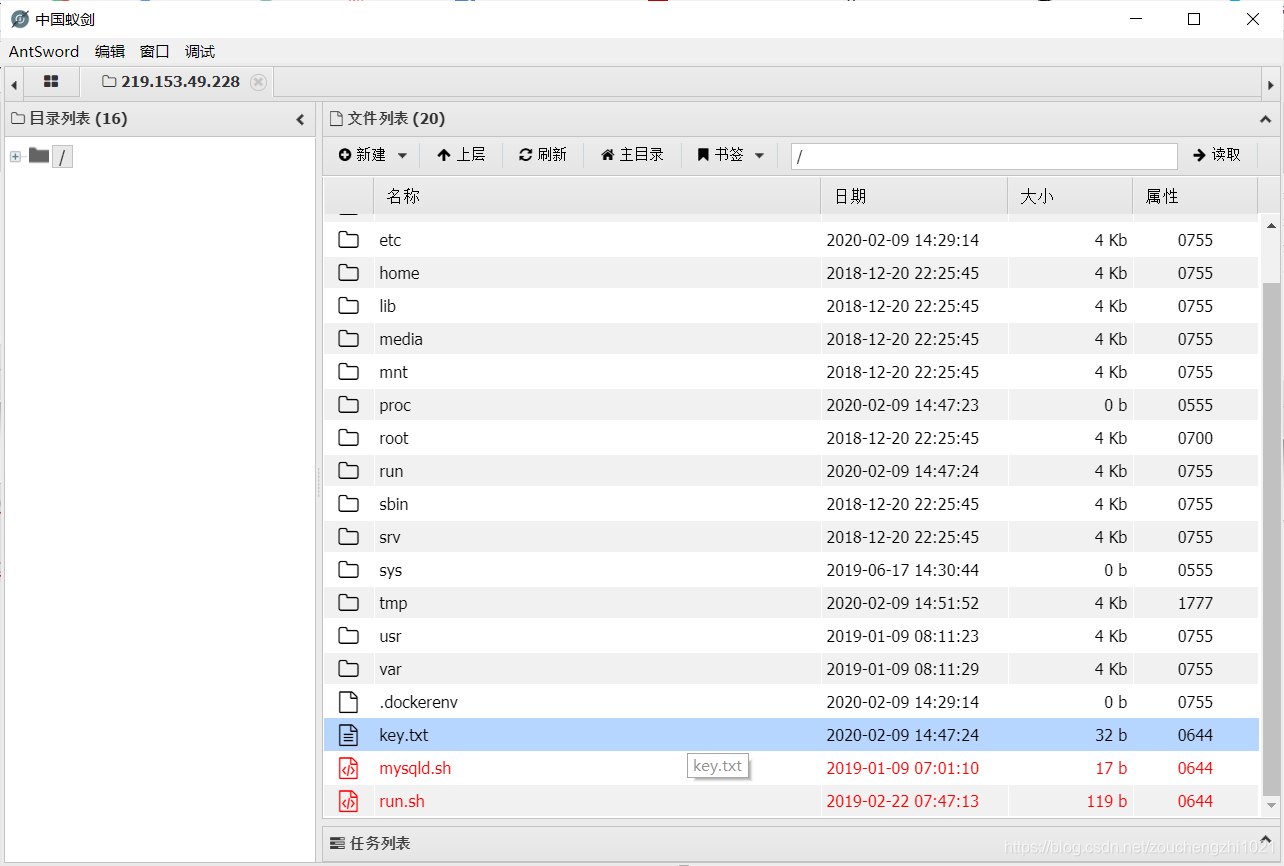Click the scrollbar down arrow
This screenshot has width=1284, height=866.
pyautogui.click(x=1271, y=805)
